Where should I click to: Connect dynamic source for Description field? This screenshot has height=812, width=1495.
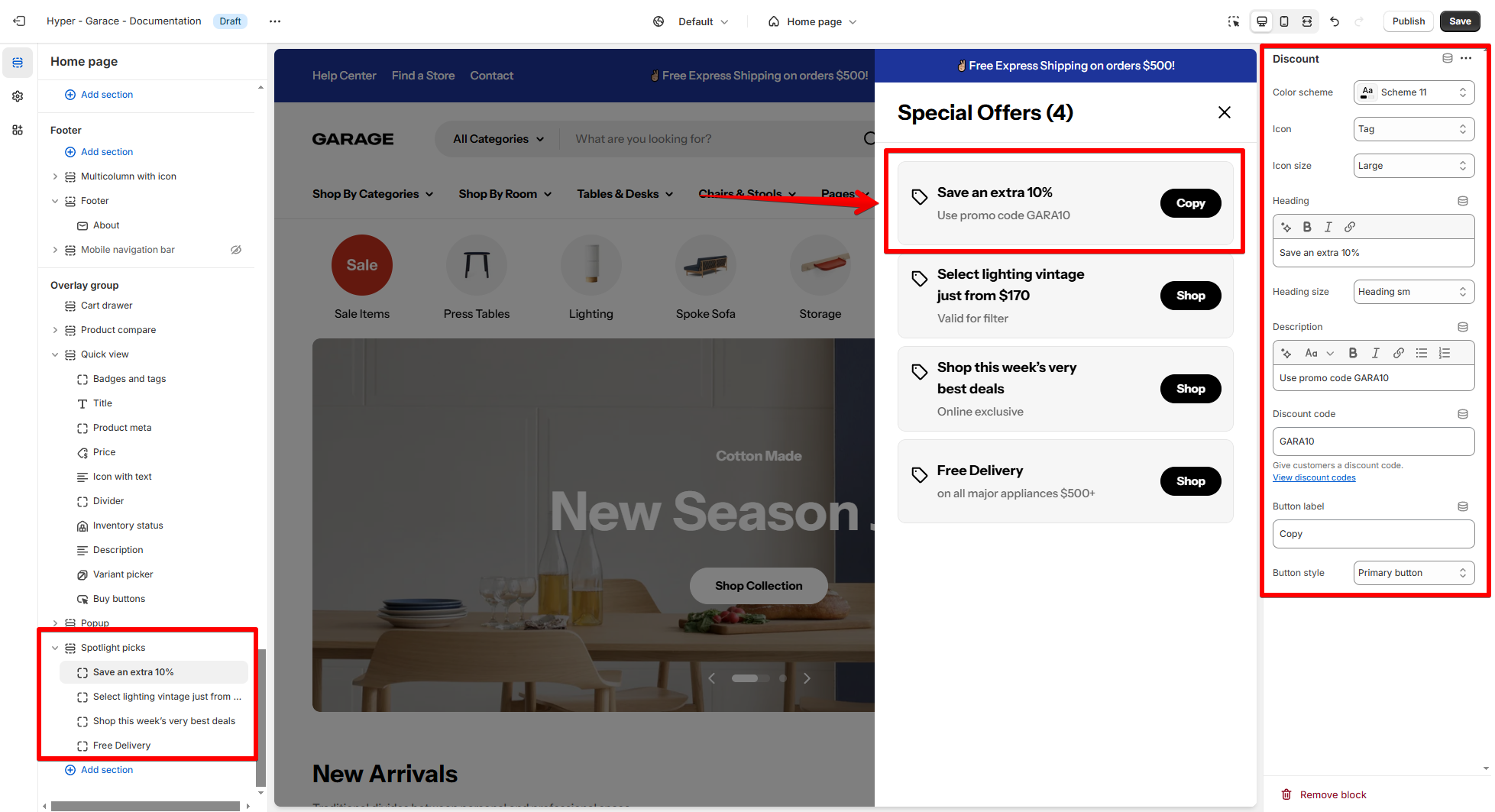click(x=1463, y=327)
